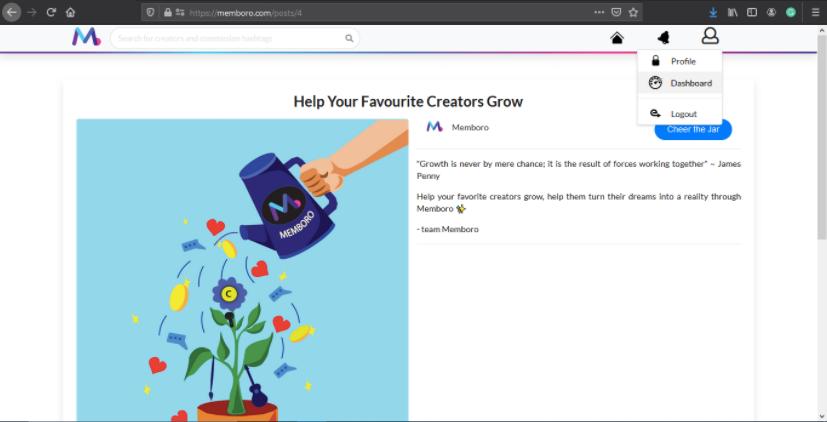
Task: Click the browser forward arrow
Action: point(32,12)
